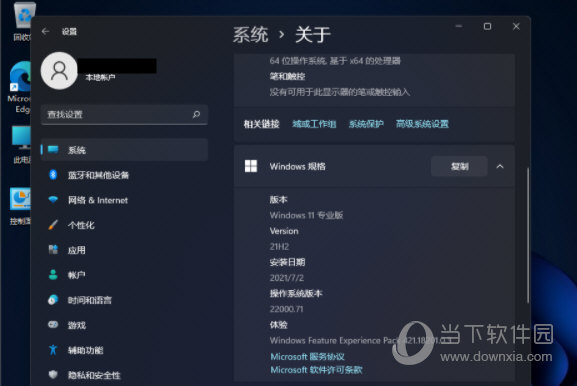Minimize the Settings window
577x386 pixels.
pos(459,26)
